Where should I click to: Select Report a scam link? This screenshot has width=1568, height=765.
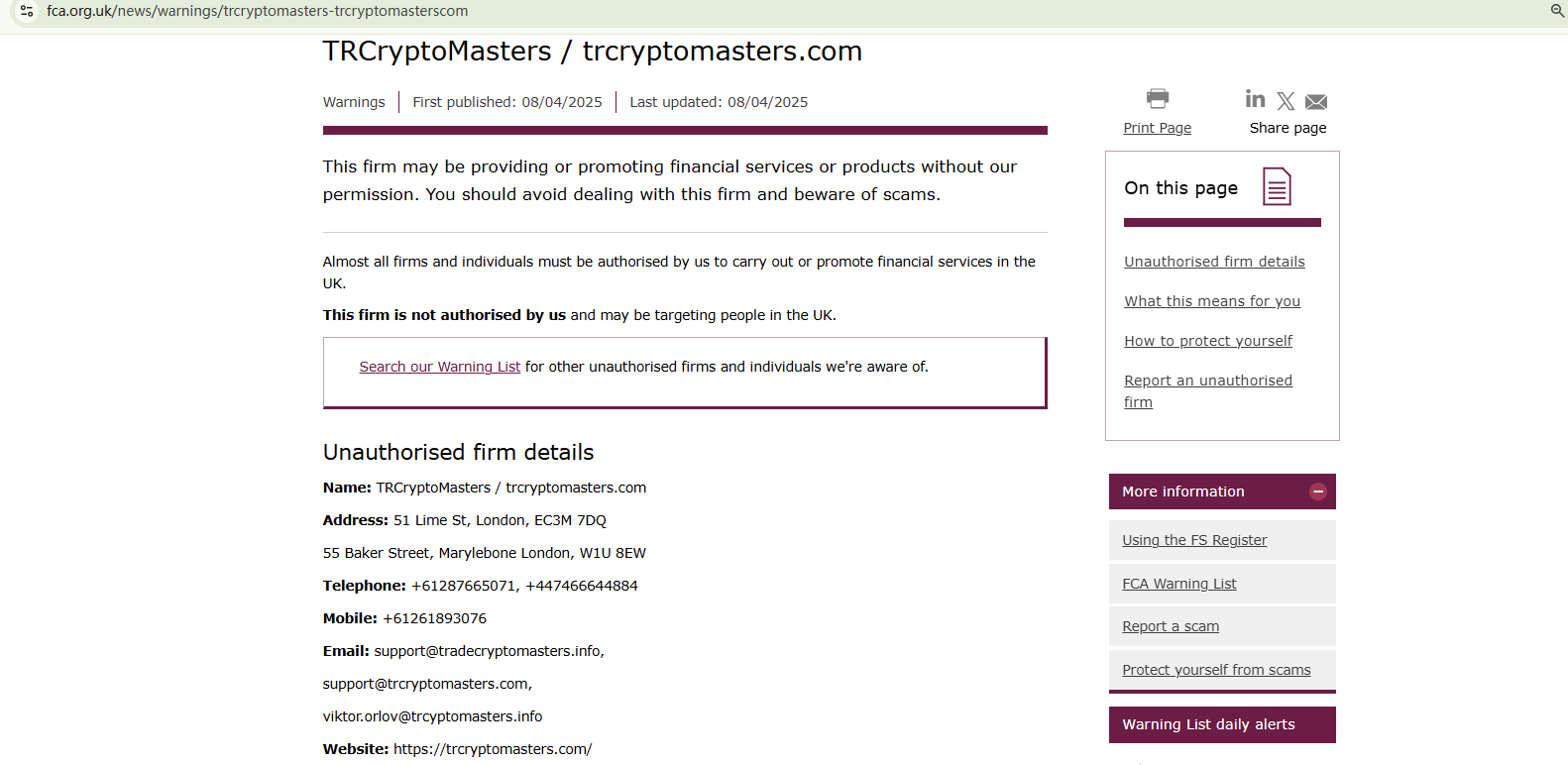[1171, 626]
